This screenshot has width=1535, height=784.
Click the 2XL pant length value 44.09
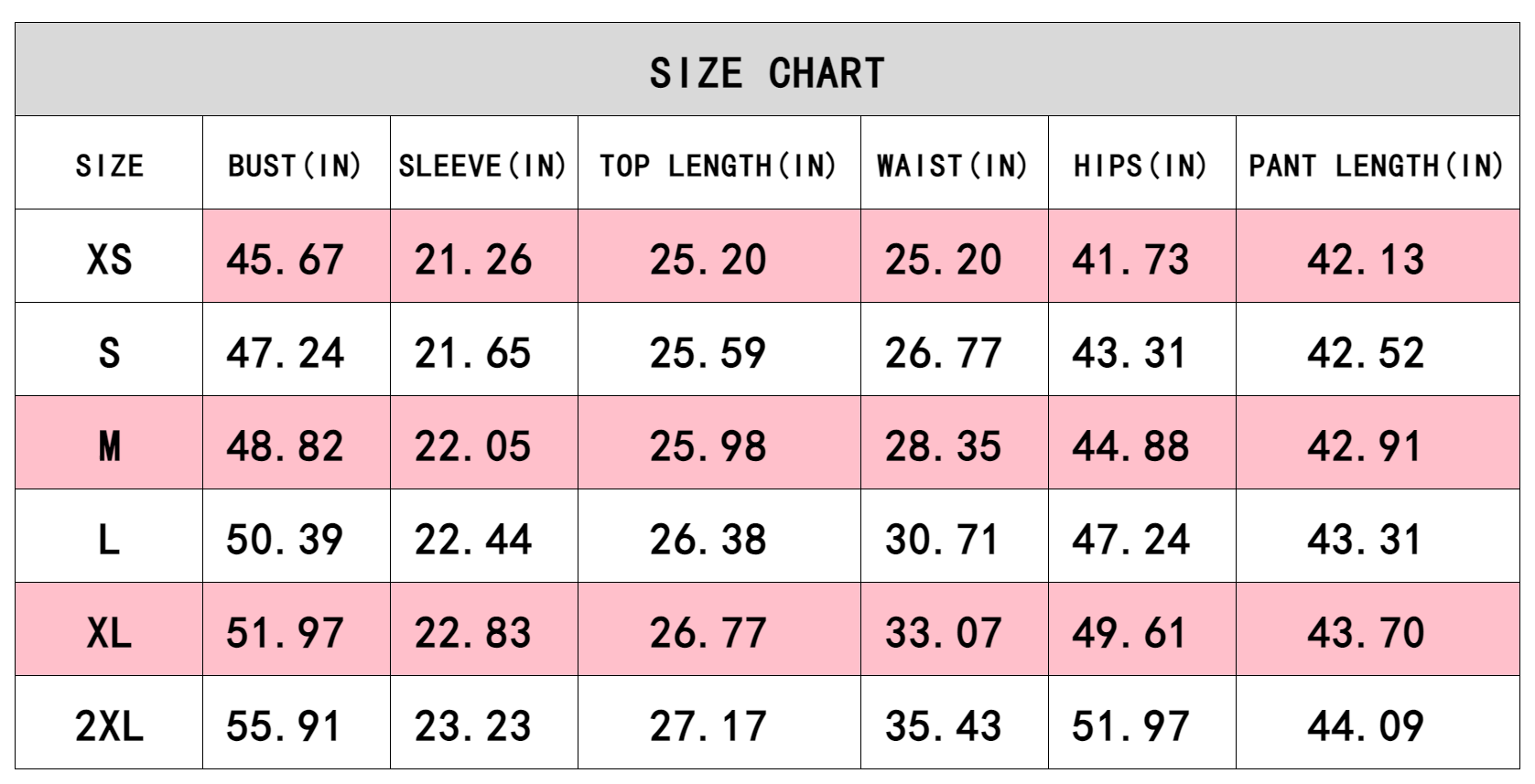pyautogui.click(x=1366, y=726)
